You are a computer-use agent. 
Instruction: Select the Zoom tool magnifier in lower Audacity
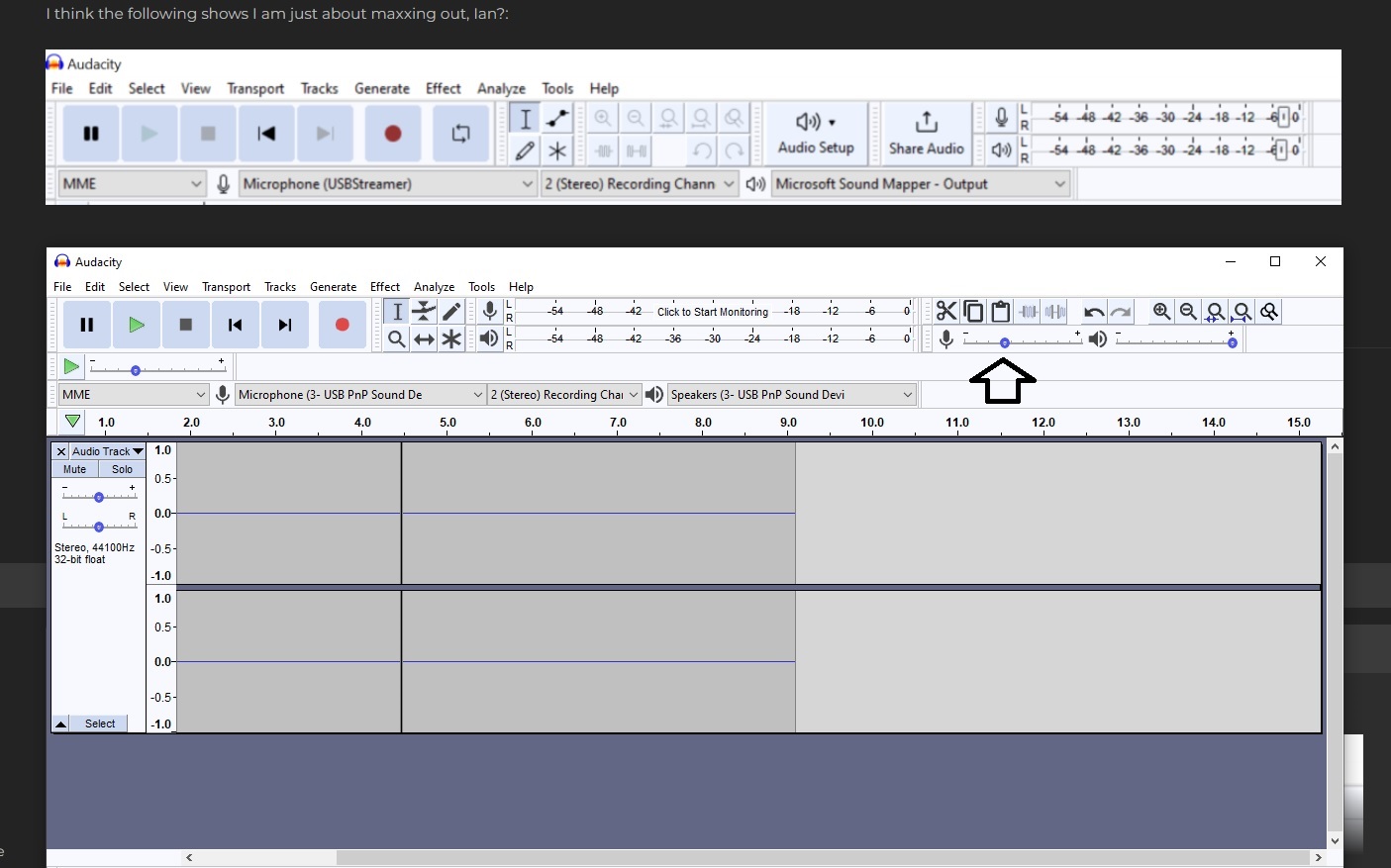[397, 339]
